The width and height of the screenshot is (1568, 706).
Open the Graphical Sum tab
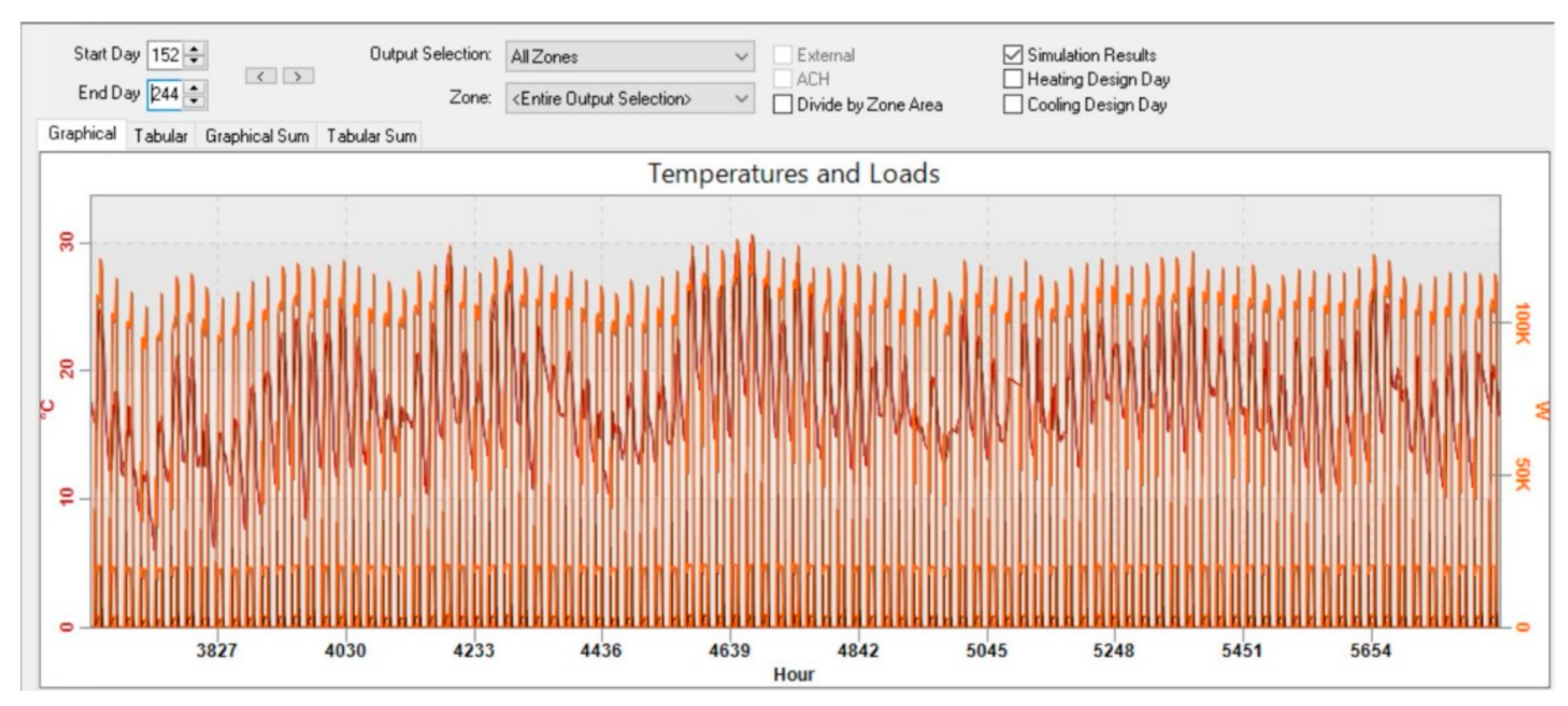pyautogui.click(x=256, y=136)
